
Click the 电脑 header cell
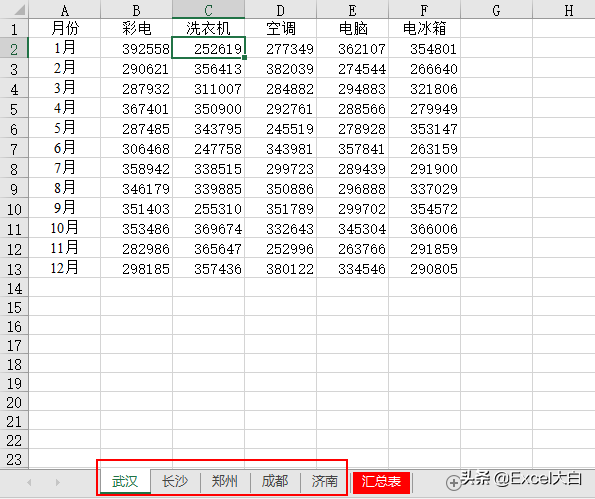pyautogui.click(x=353, y=28)
